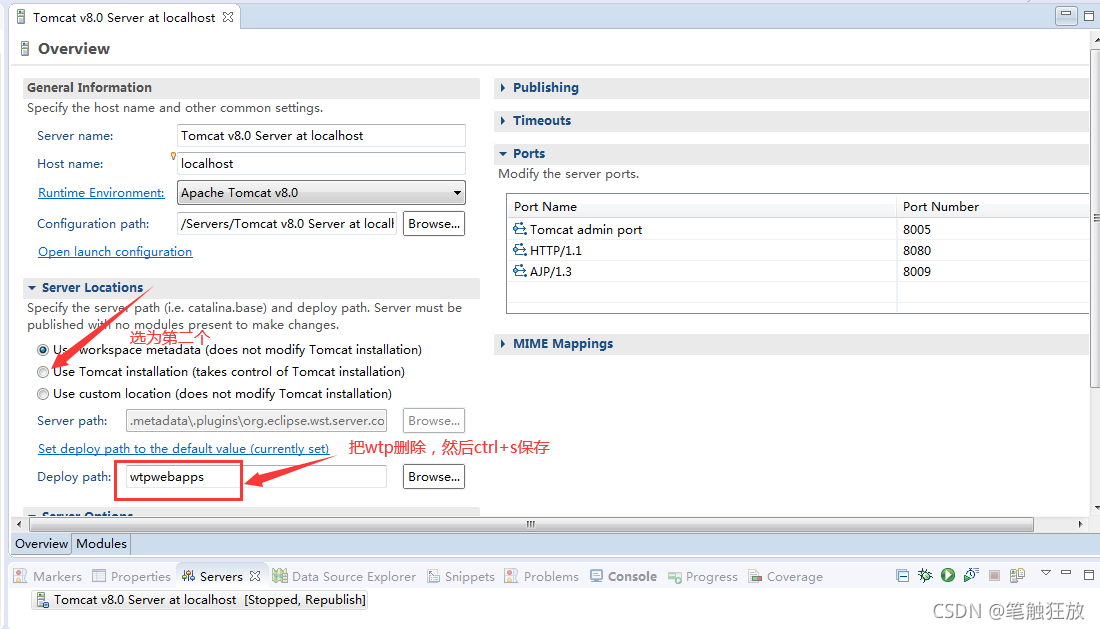
Task: Publish to the server icon
Action: [1017, 576]
